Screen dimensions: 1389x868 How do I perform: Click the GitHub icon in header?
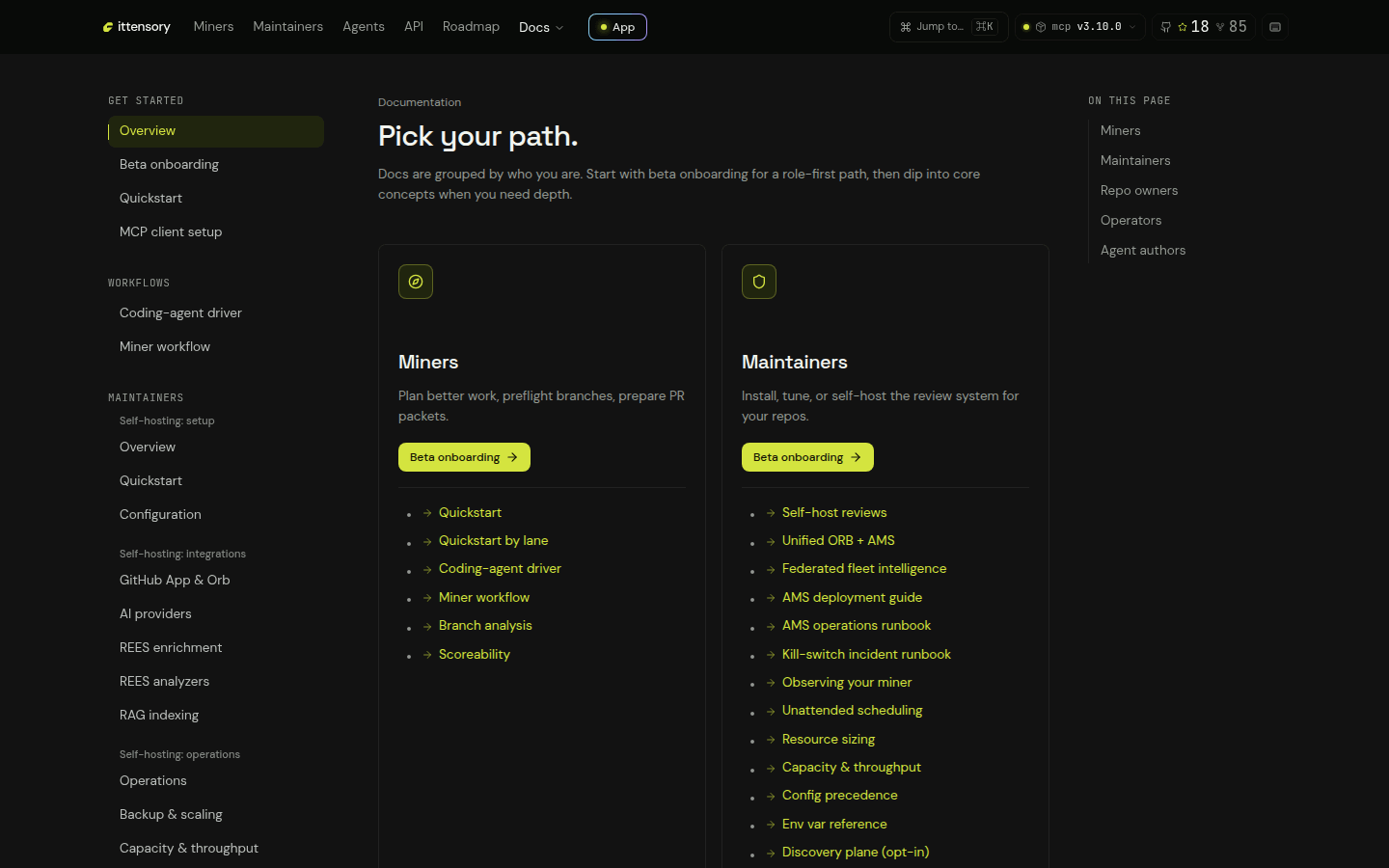click(x=1166, y=27)
